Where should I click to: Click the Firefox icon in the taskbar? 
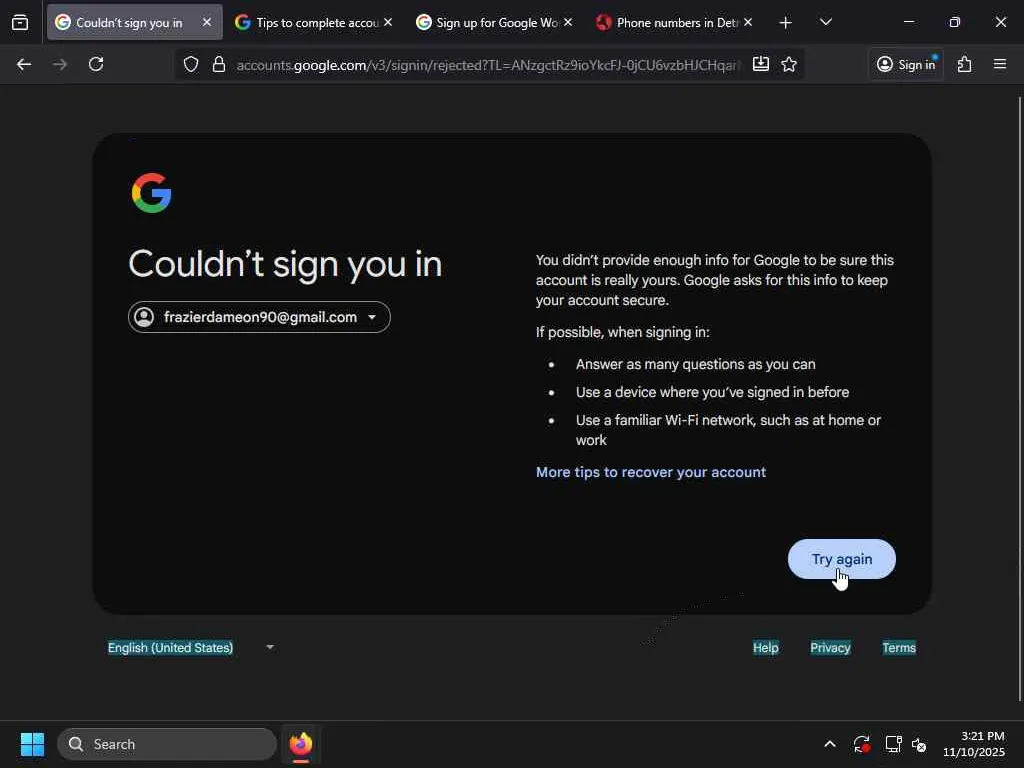[300, 744]
